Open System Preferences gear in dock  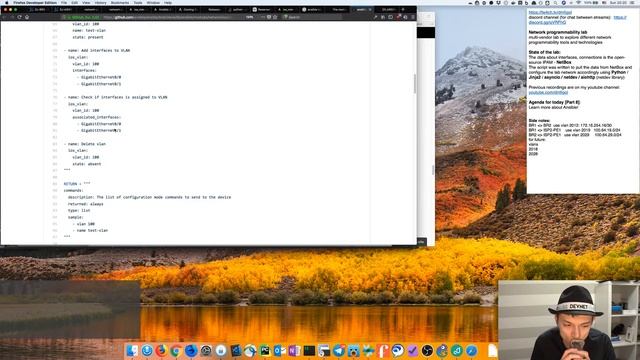click(206, 351)
